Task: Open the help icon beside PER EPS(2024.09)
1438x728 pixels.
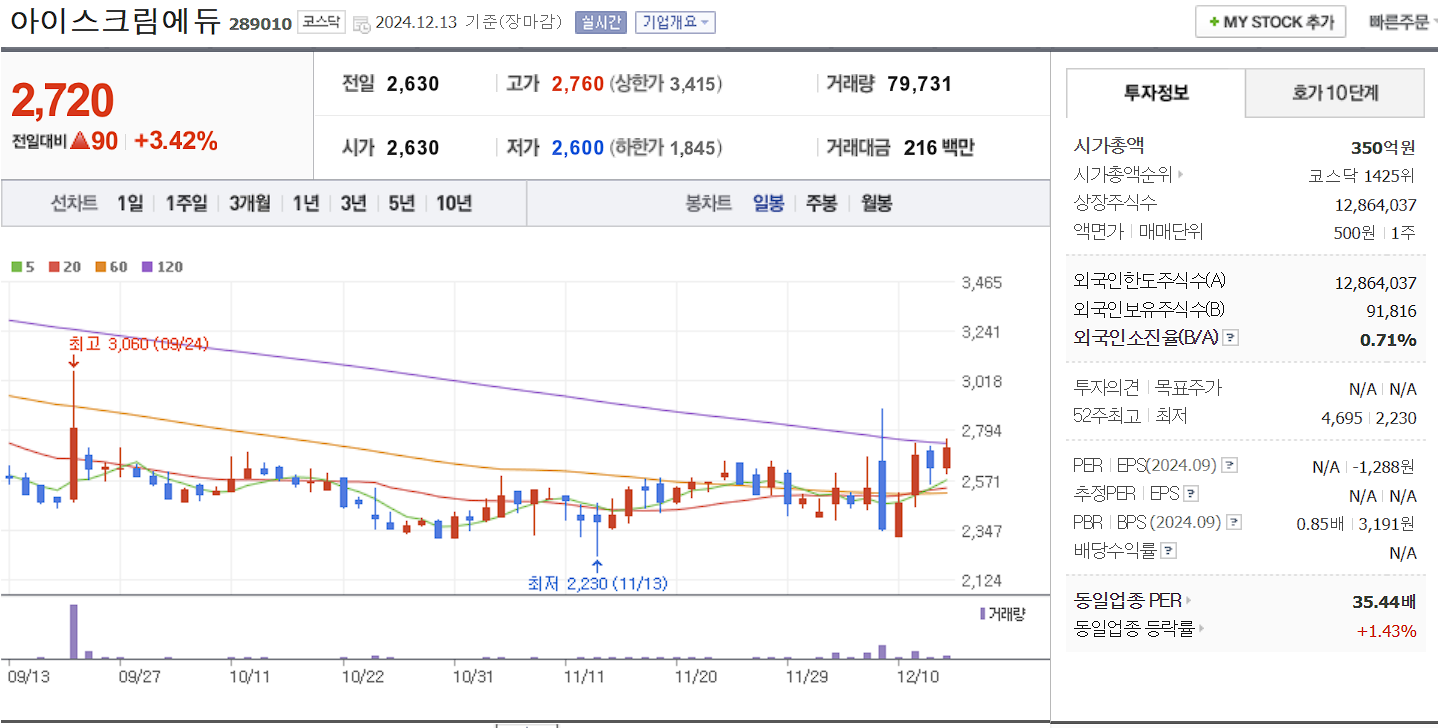Action: (x=1231, y=465)
